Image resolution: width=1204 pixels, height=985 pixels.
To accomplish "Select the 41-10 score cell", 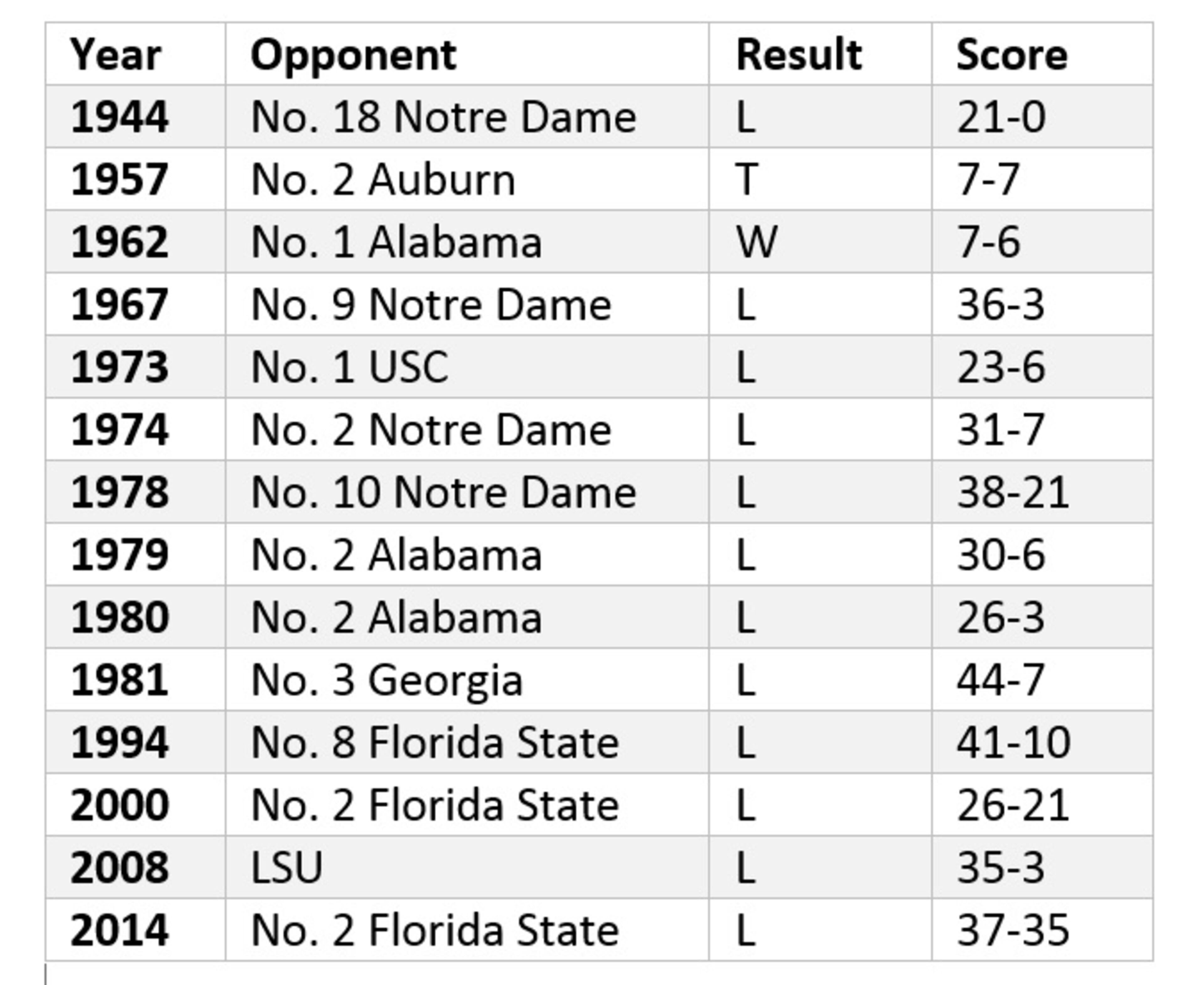I will click(1013, 743).
